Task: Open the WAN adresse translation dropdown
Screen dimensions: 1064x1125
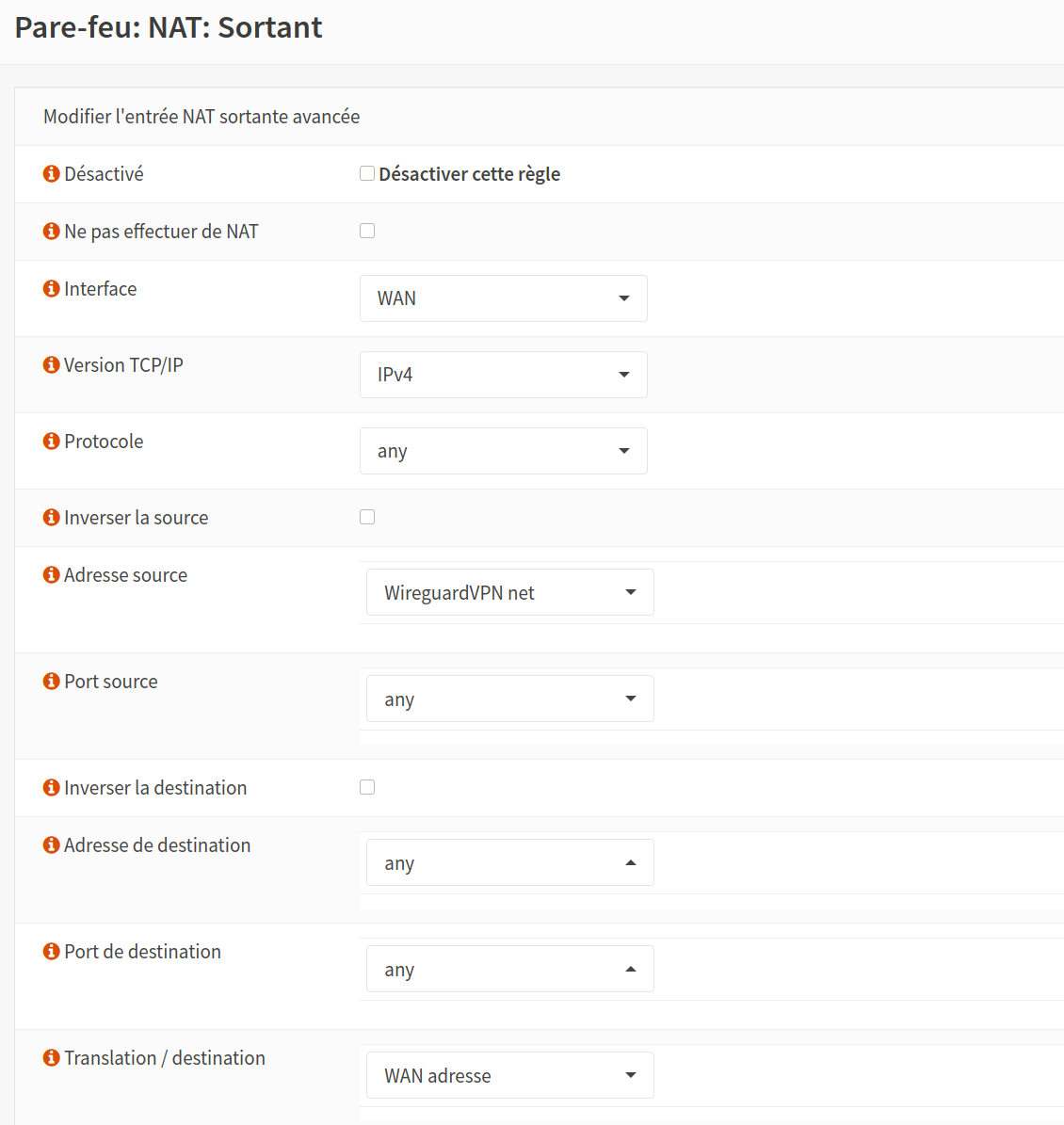Action: (x=509, y=1075)
